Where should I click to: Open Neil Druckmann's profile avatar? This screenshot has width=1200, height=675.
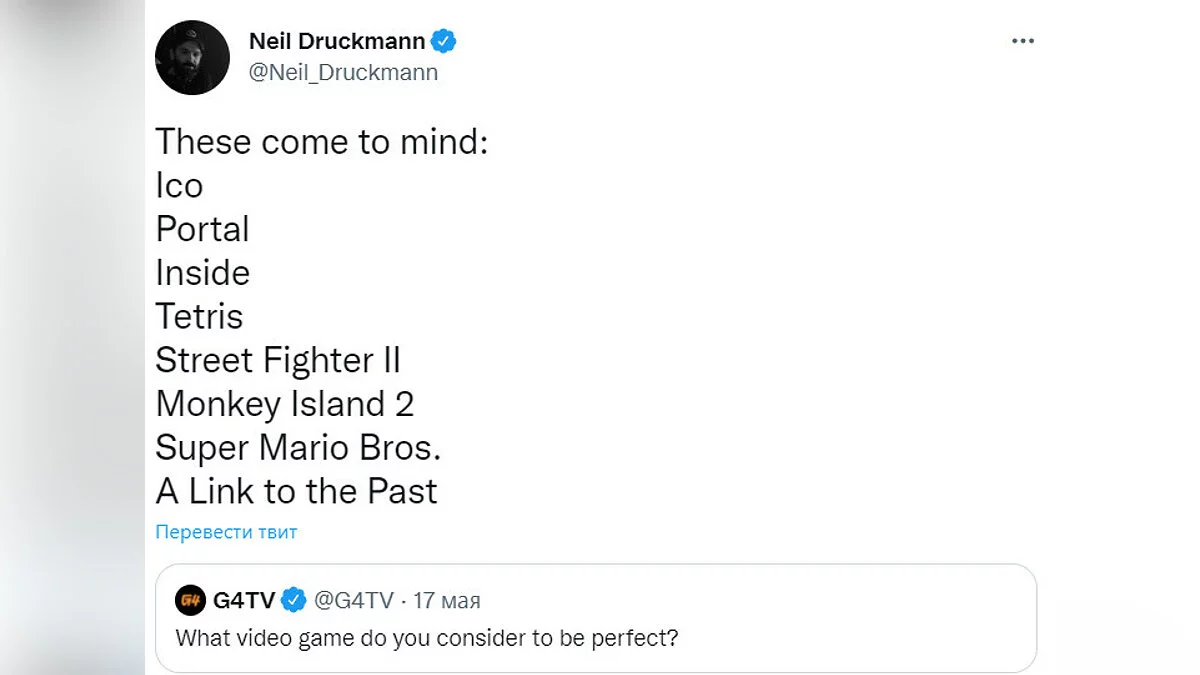[x=192, y=58]
